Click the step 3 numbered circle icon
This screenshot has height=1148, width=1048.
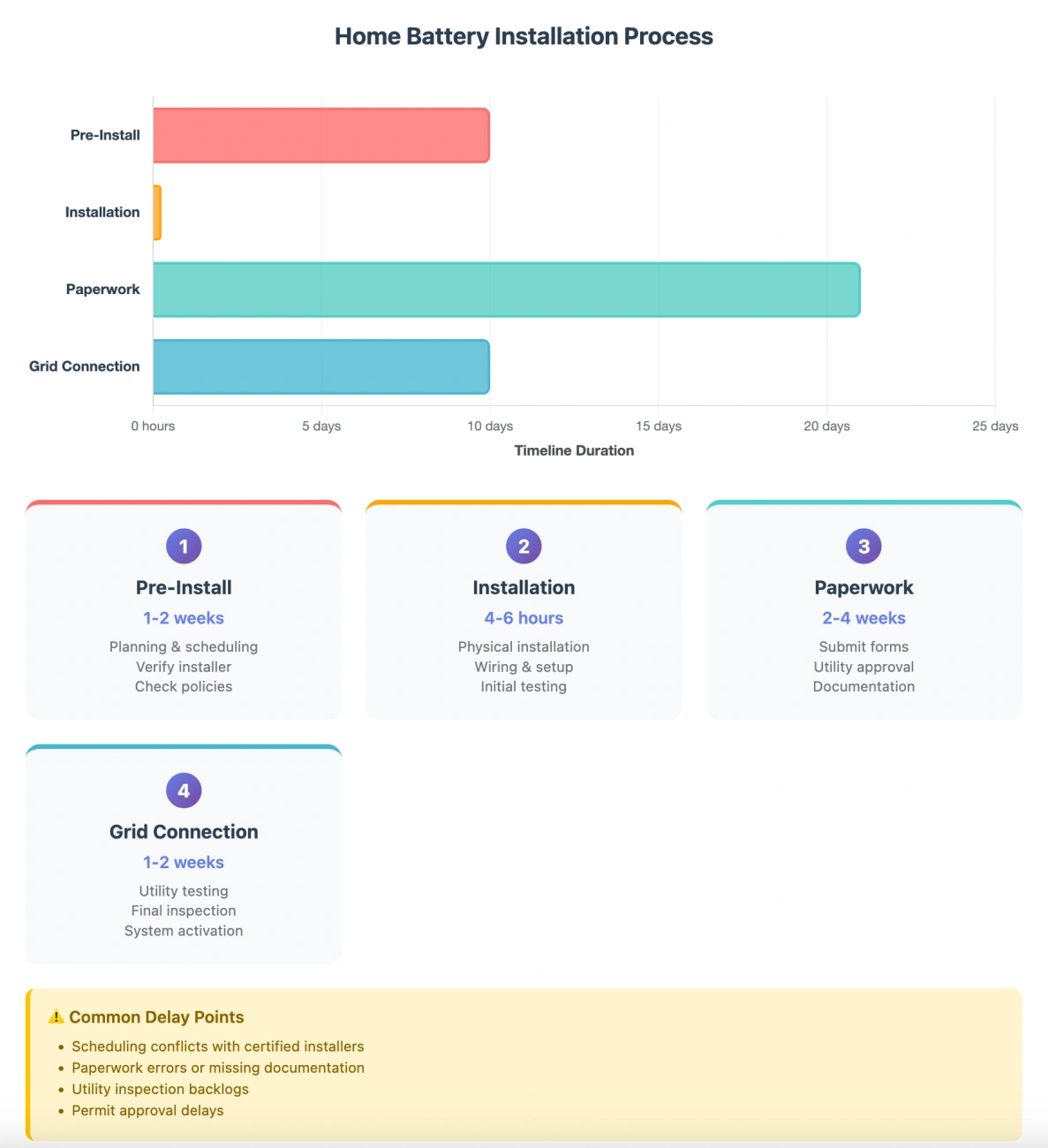pyautogui.click(x=863, y=546)
